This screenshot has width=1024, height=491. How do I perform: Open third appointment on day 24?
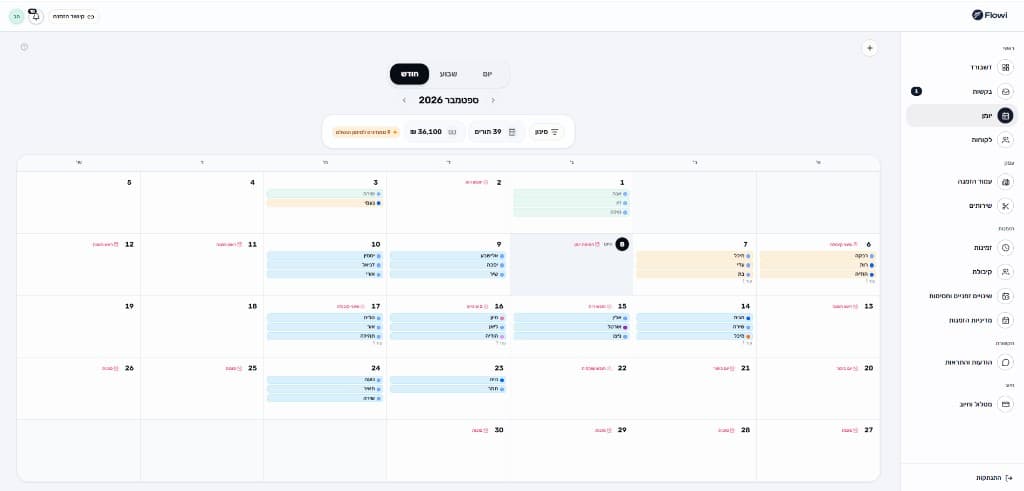tap(325, 398)
